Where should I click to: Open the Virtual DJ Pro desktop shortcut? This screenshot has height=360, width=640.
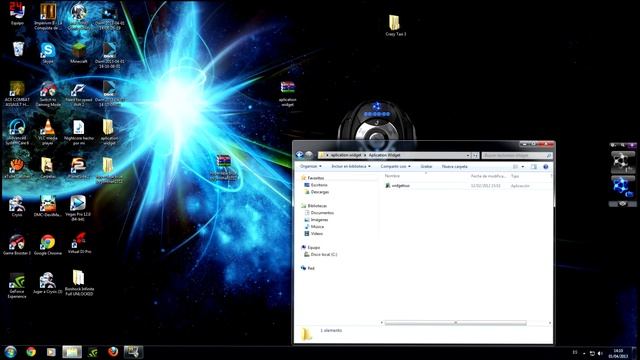pos(79,243)
